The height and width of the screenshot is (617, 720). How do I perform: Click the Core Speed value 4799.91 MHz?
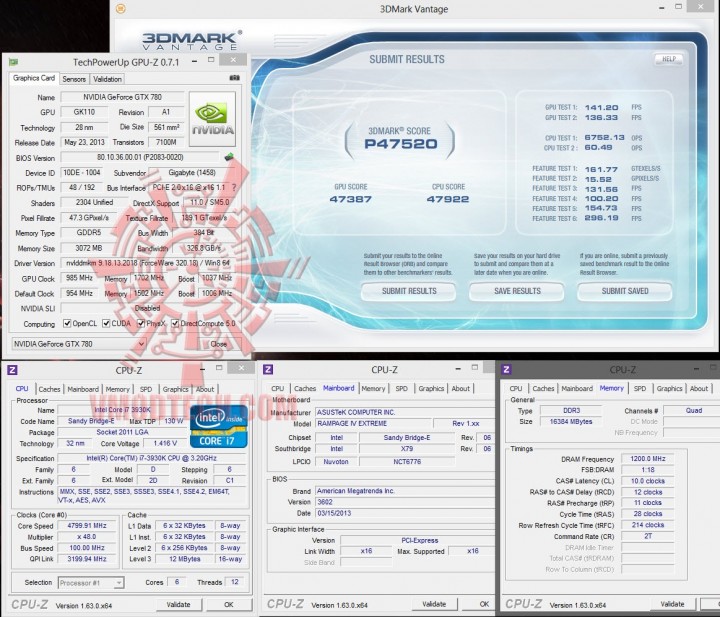tap(87, 526)
